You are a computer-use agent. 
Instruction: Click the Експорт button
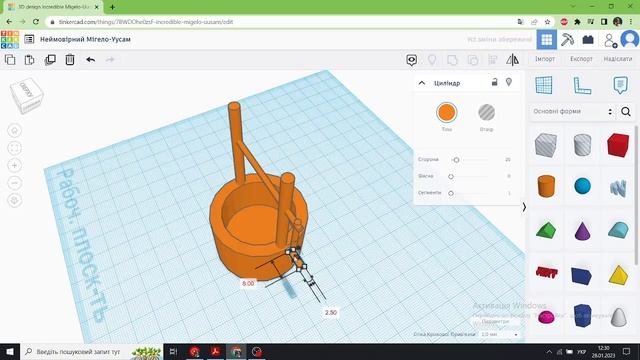581,59
